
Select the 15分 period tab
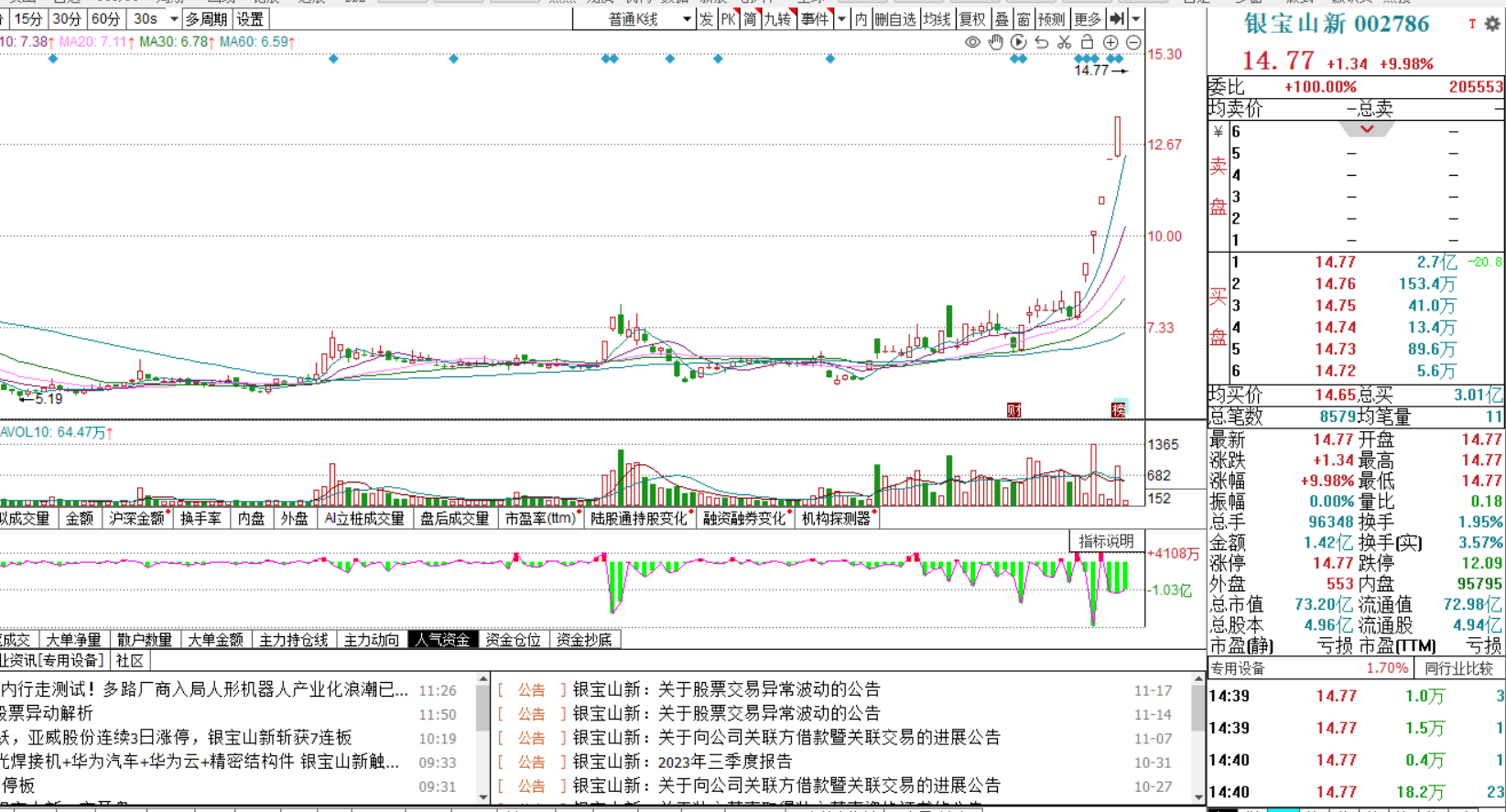click(x=27, y=18)
